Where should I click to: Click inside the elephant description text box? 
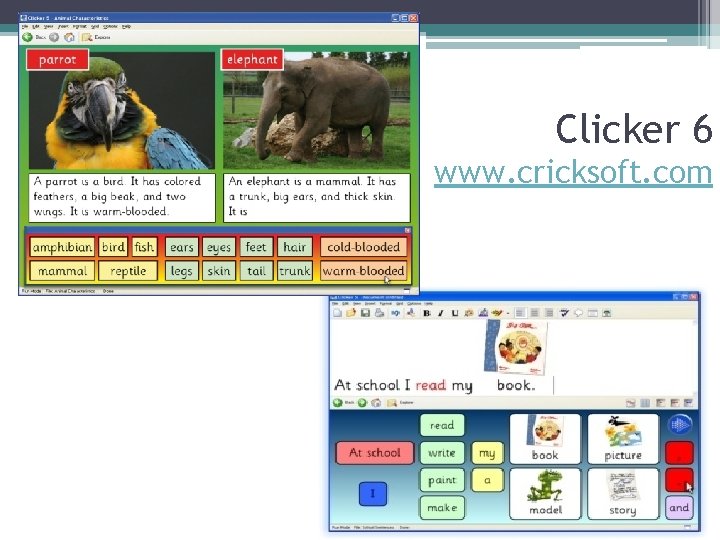317,197
